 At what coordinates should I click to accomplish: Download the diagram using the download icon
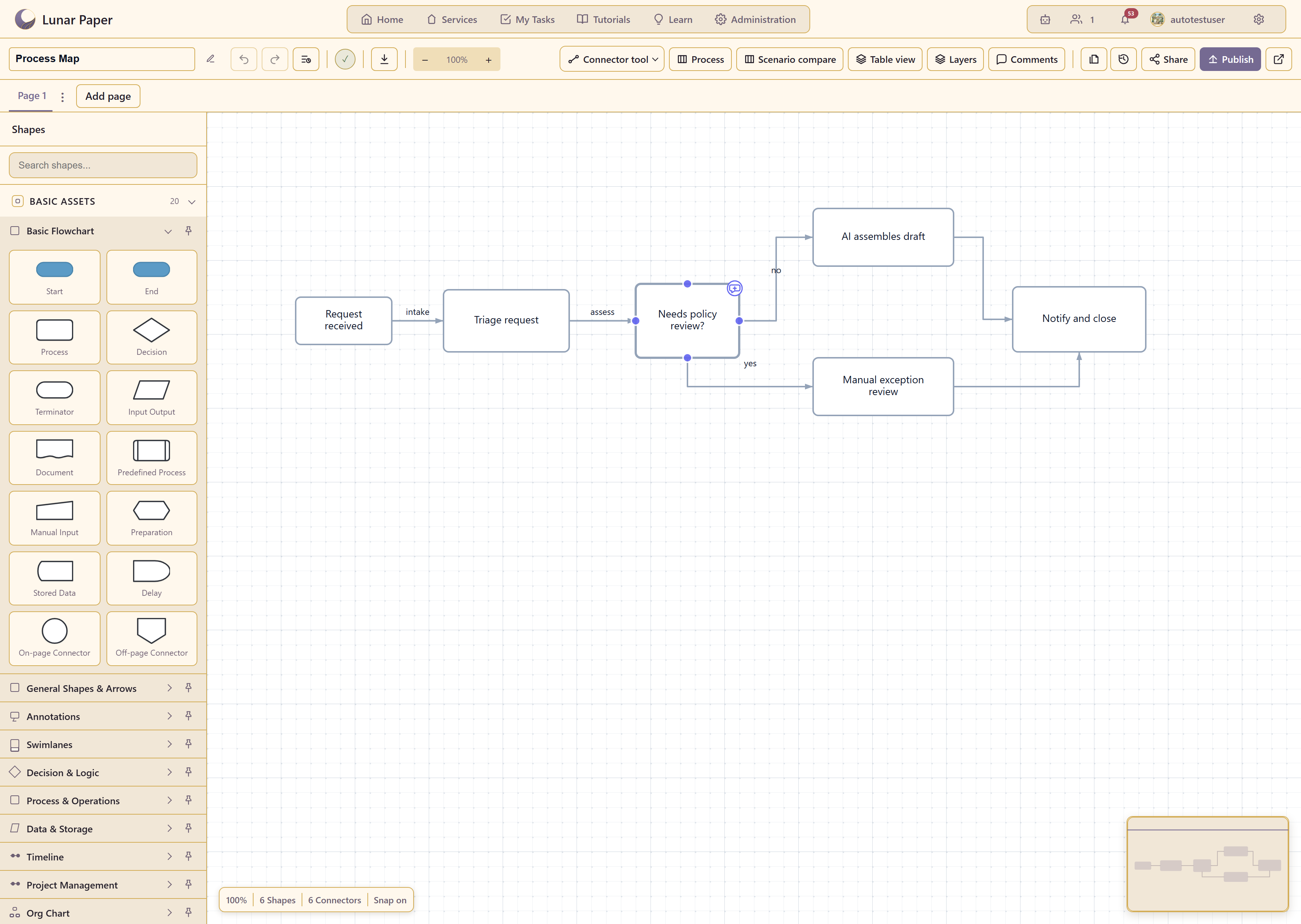point(384,59)
